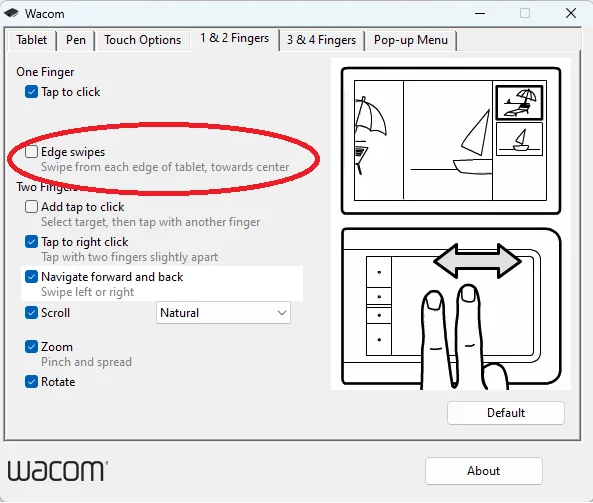The height and width of the screenshot is (503, 593).
Task: Close the Wacom window
Action: (x=571, y=14)
